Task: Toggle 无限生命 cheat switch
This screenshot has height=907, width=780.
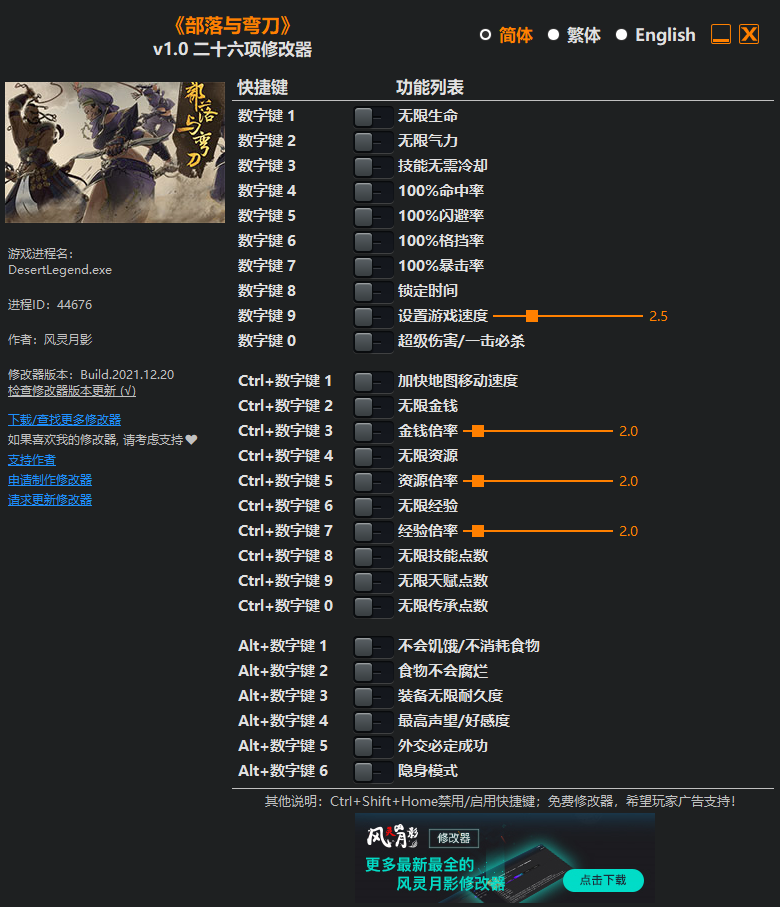Action: pos(373,117)
